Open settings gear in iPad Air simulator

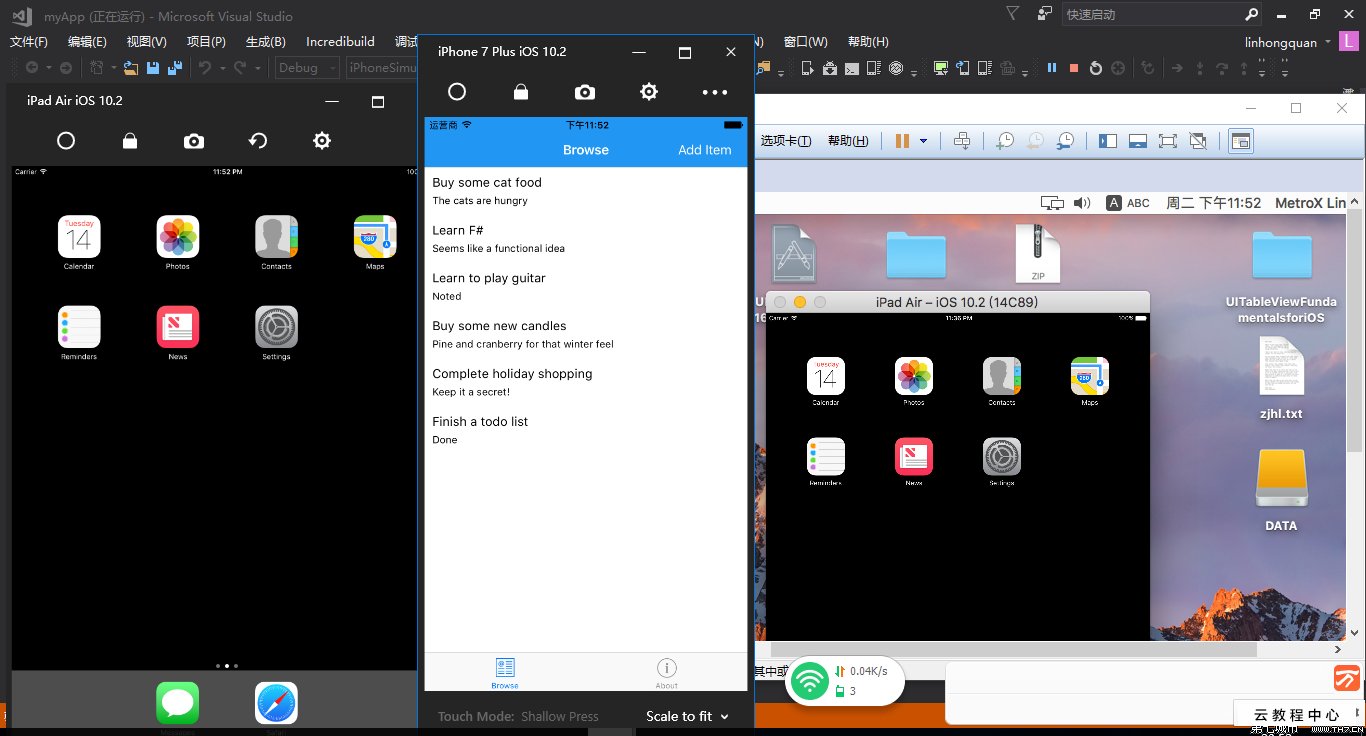tap(322, 141)
